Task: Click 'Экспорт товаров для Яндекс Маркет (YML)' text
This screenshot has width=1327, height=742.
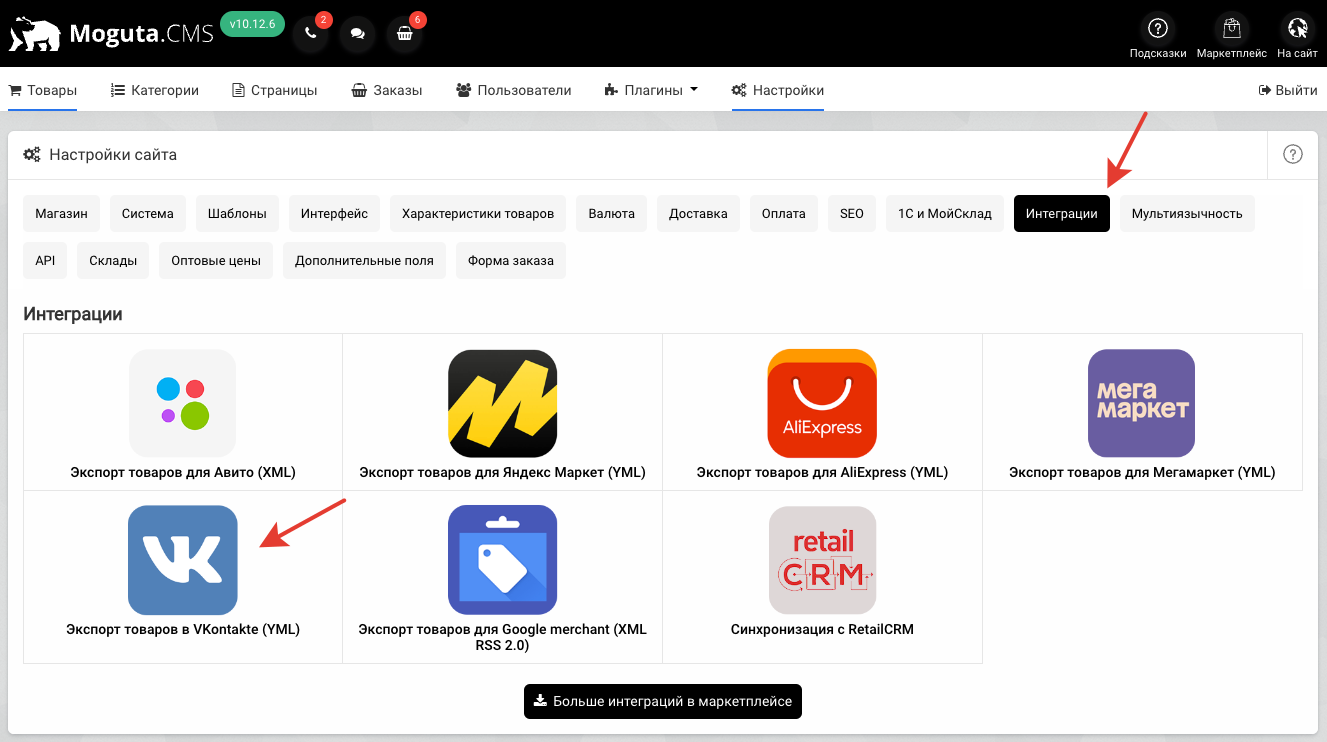Action: pos(502,472)
